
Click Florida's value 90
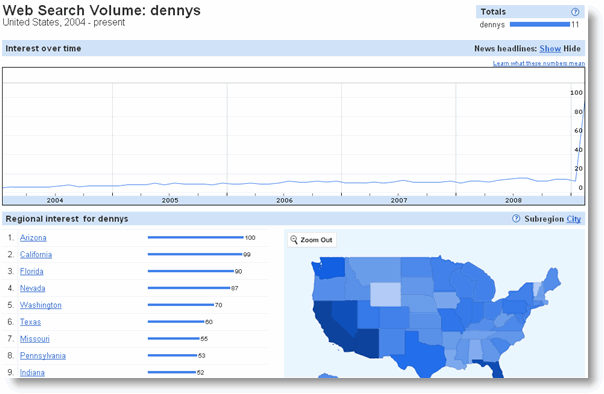pos(238,272)
